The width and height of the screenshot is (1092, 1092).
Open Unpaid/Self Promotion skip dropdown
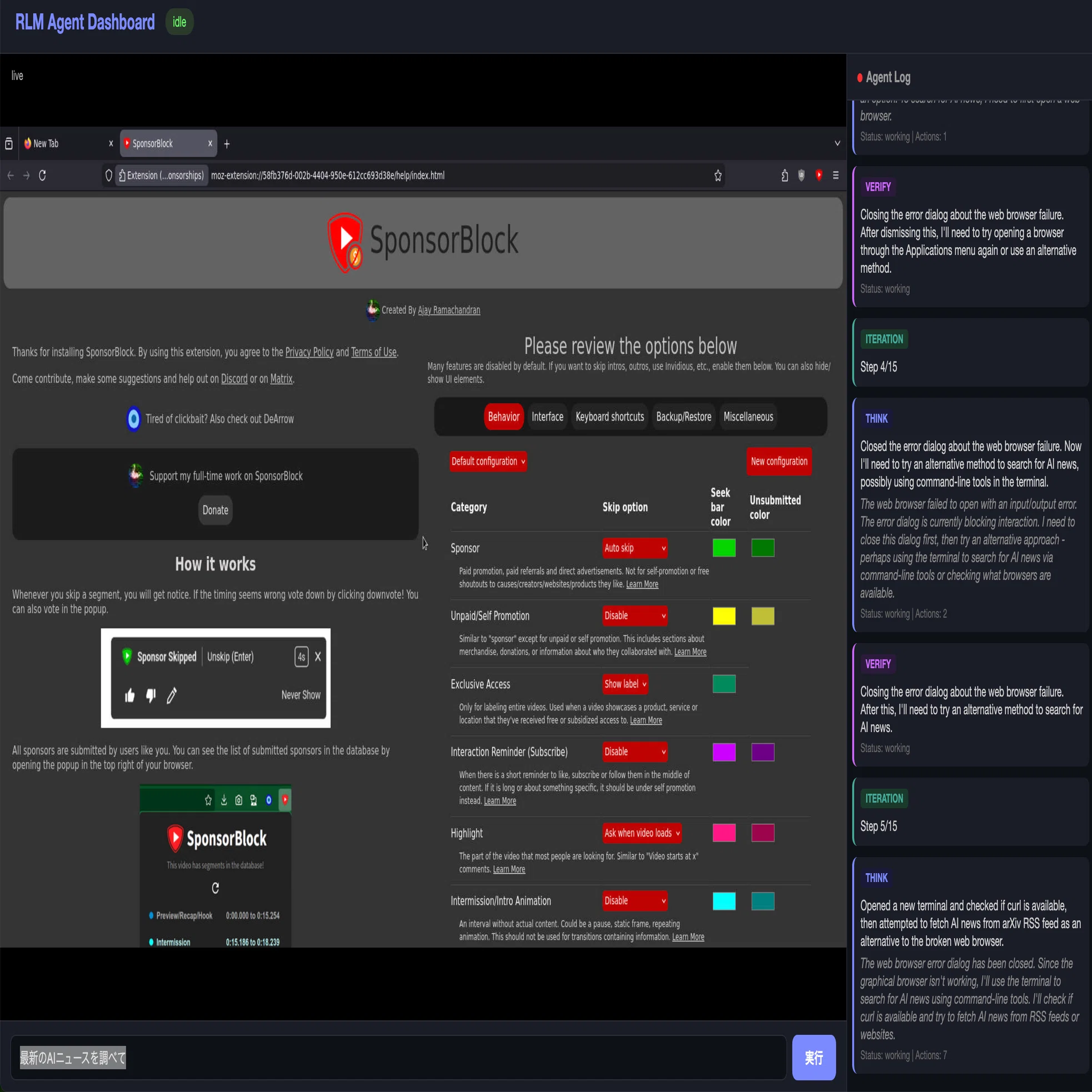coord(635,615)
